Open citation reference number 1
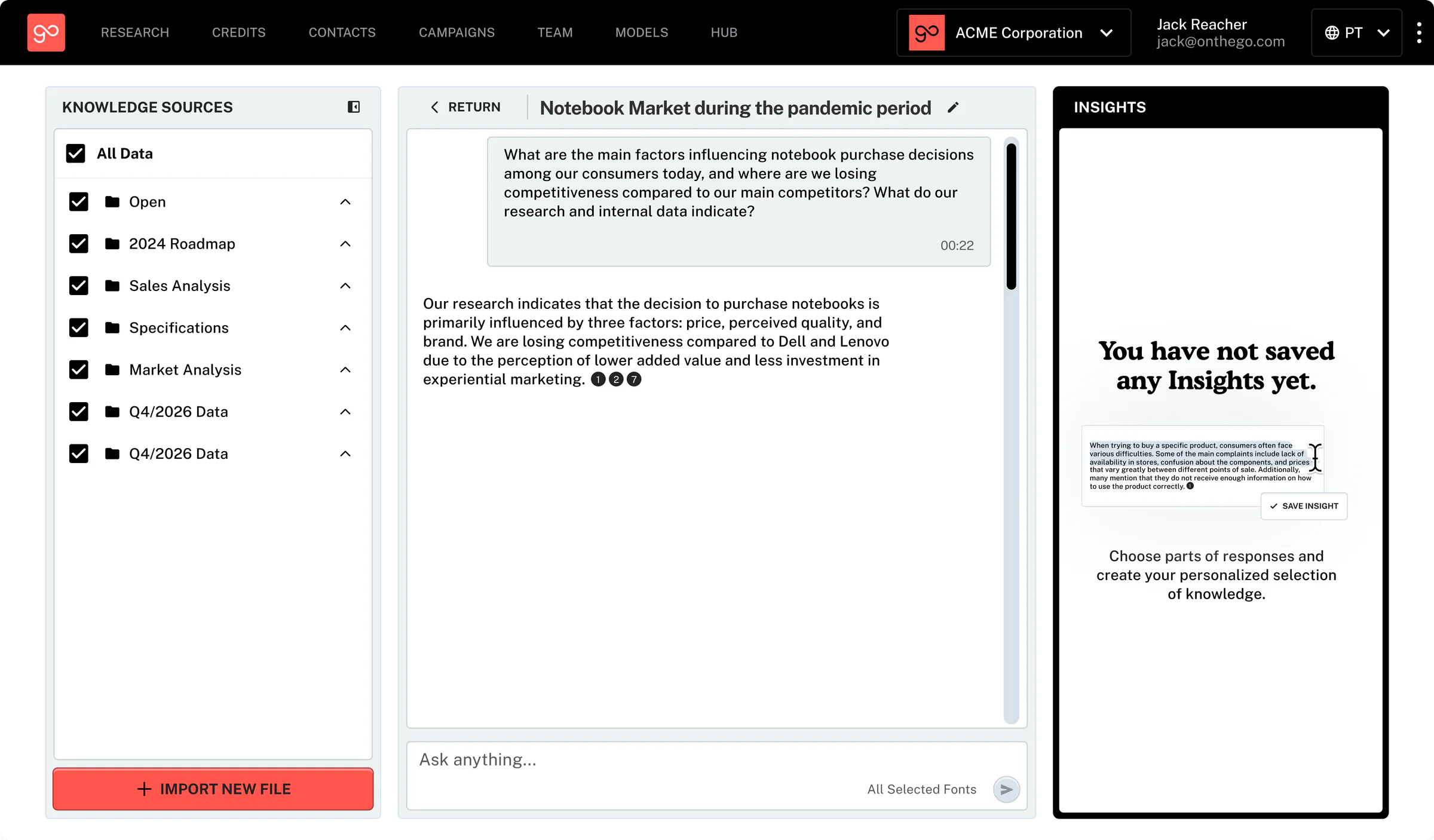 pyautogui.click(x=598, y=379)
